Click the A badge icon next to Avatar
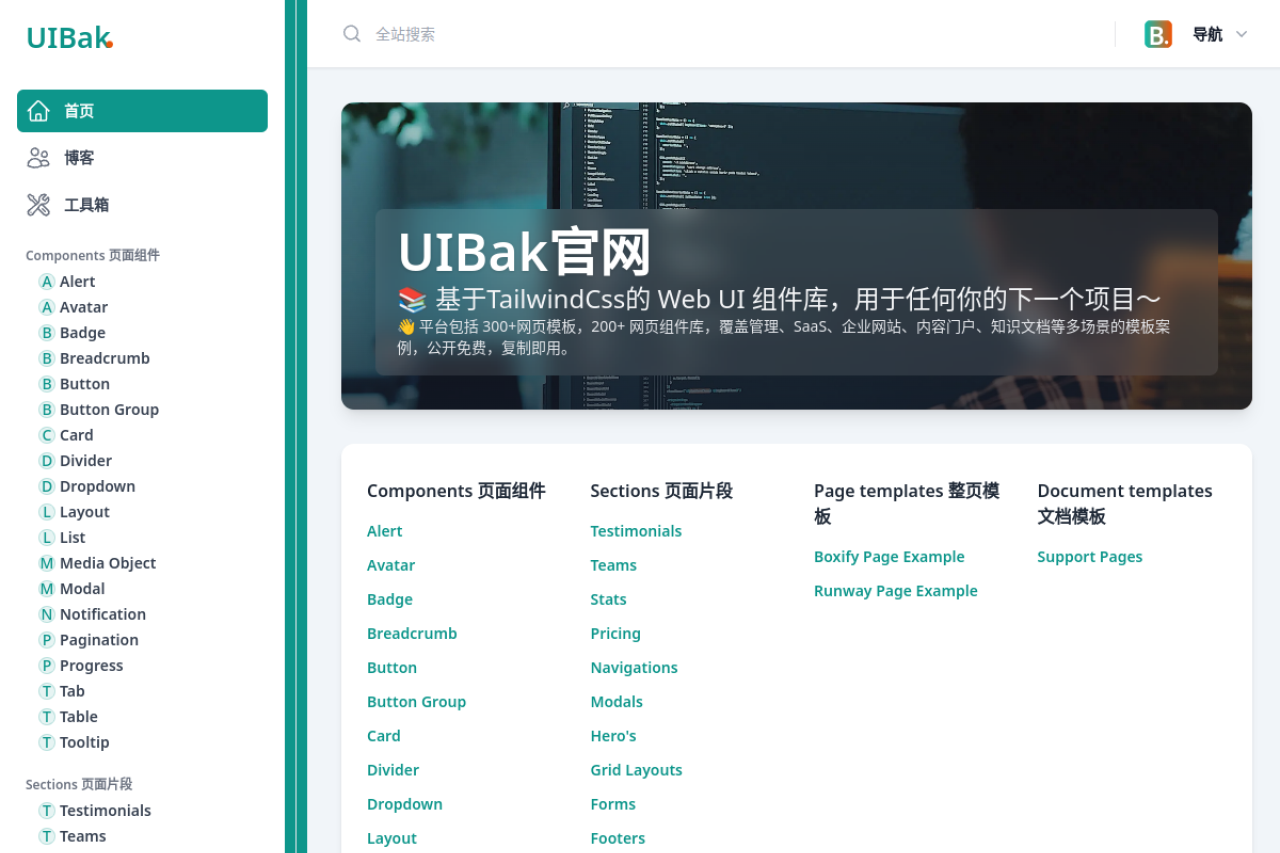 [x=47, y=307]
